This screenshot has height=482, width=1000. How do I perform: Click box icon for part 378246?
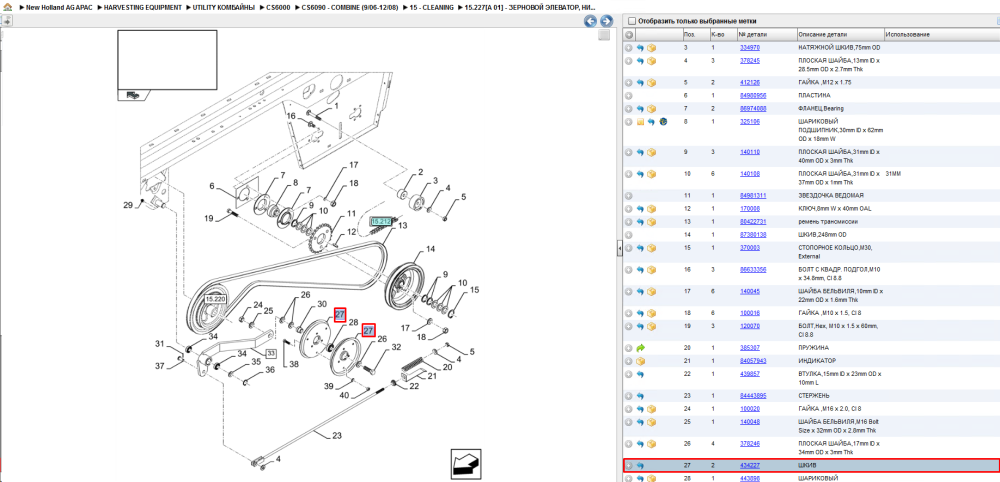(x=652, y=444)
